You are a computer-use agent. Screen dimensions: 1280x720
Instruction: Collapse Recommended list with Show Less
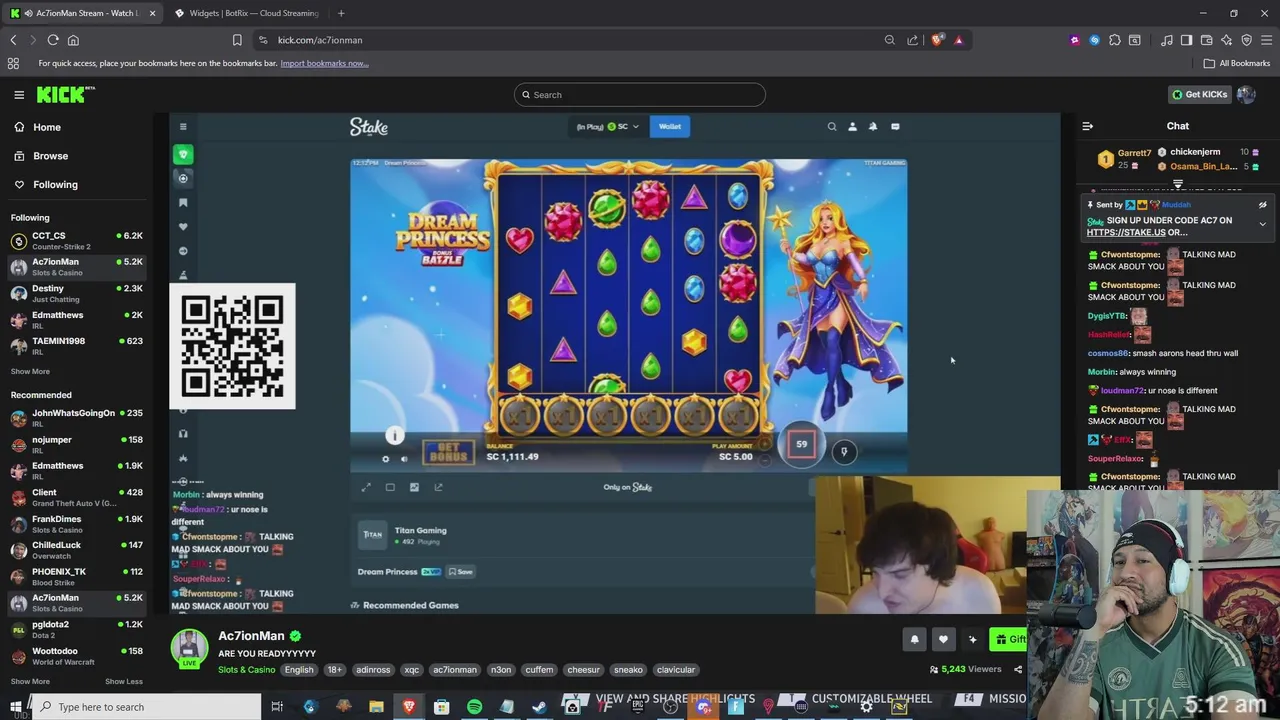124,681
